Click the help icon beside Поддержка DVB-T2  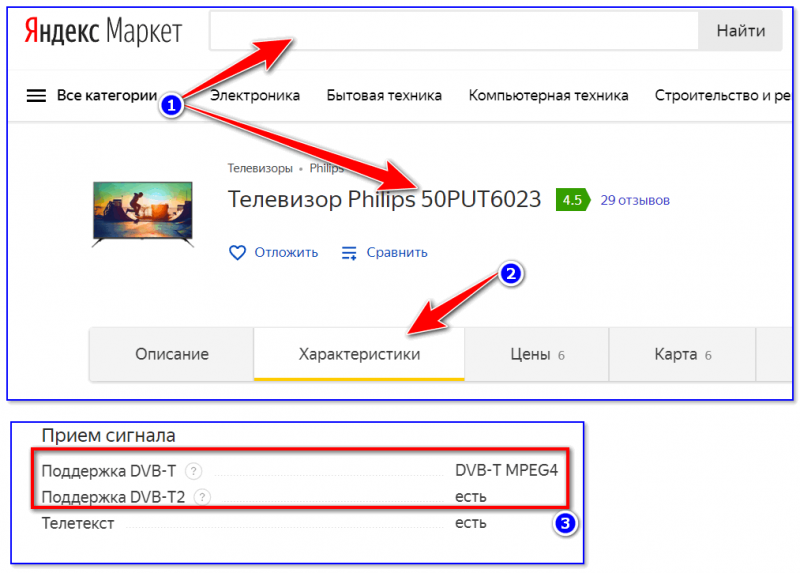pyautogui.click(x=203, y=497)
